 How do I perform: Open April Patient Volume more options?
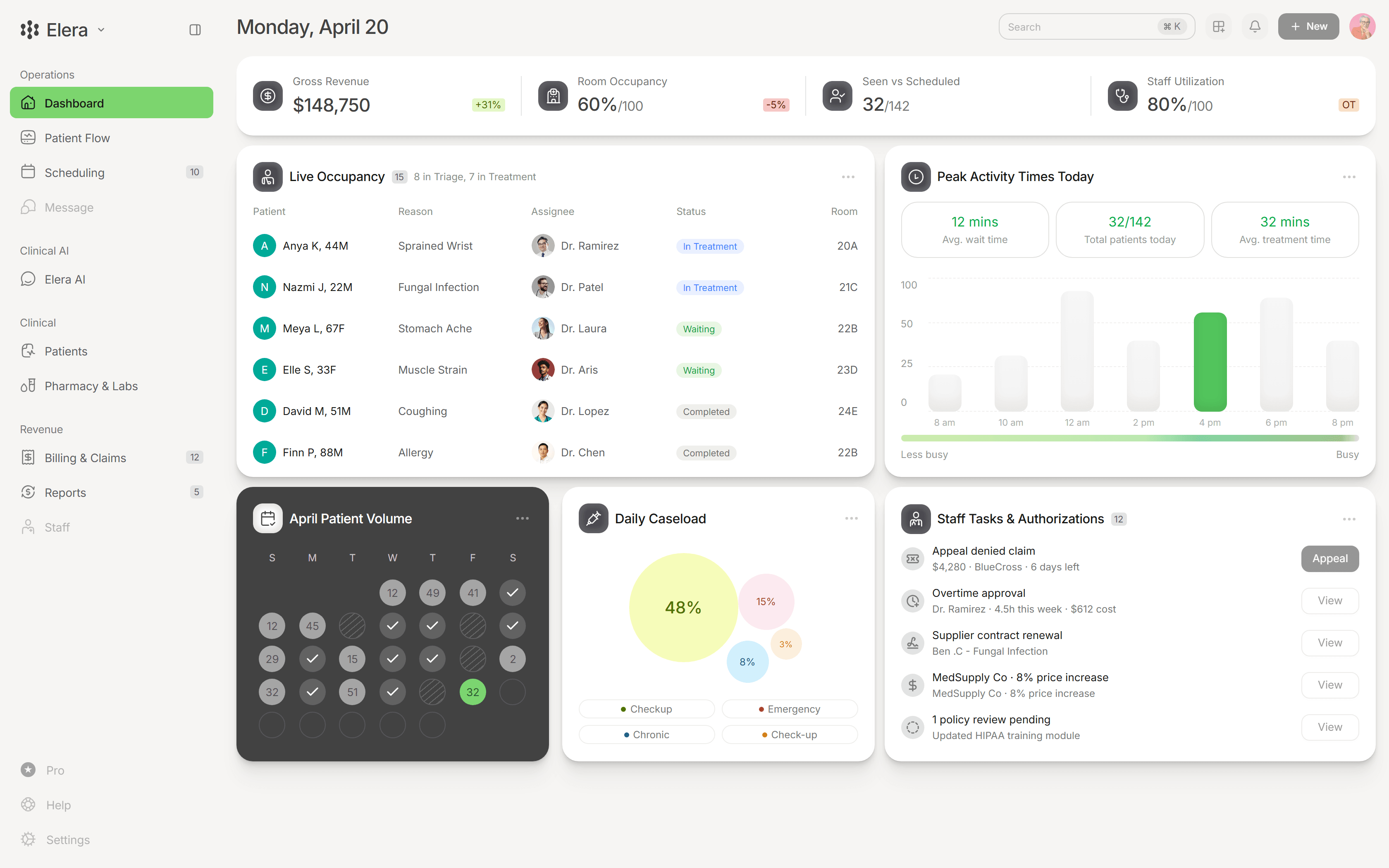tap(522, 518)
